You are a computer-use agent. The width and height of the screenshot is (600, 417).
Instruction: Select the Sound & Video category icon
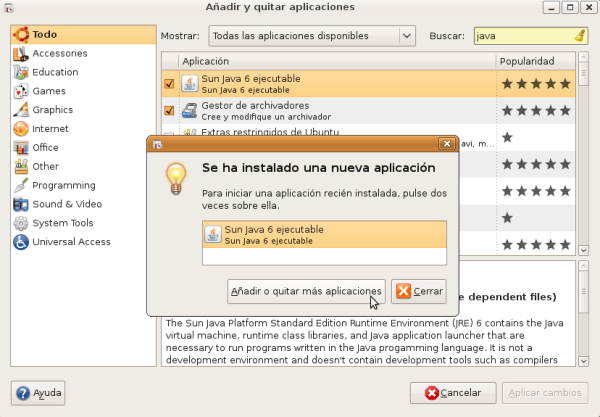pyautogui.click(x=20, y=204)
